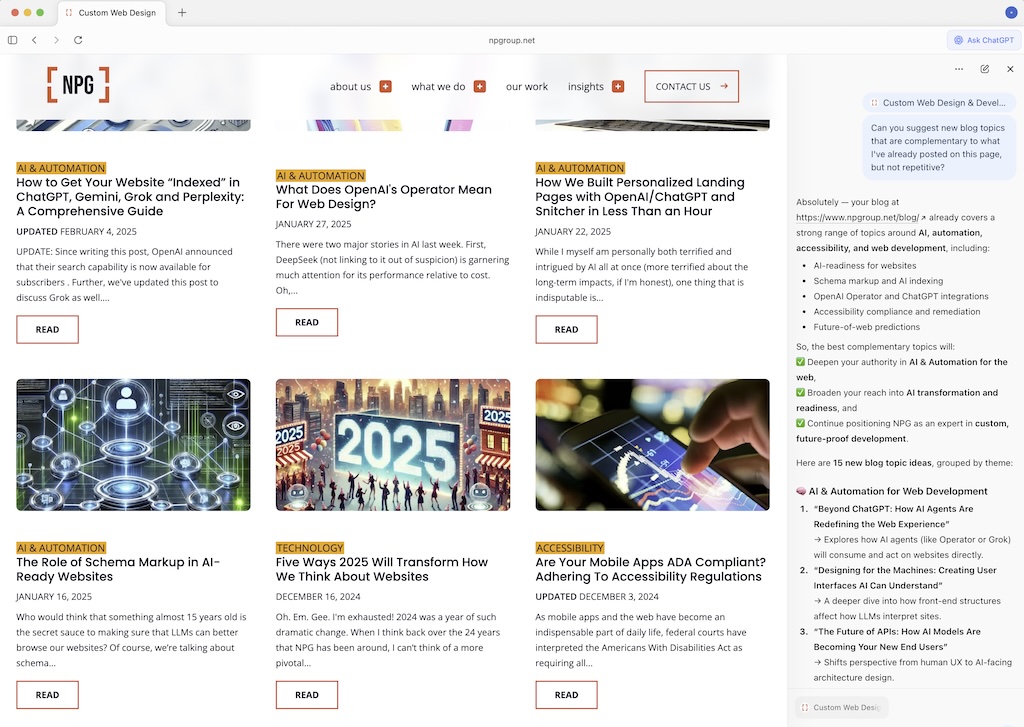Reload the npgroup.net page
Viewport: 1024px width, 727px height.
click(79, 40)
